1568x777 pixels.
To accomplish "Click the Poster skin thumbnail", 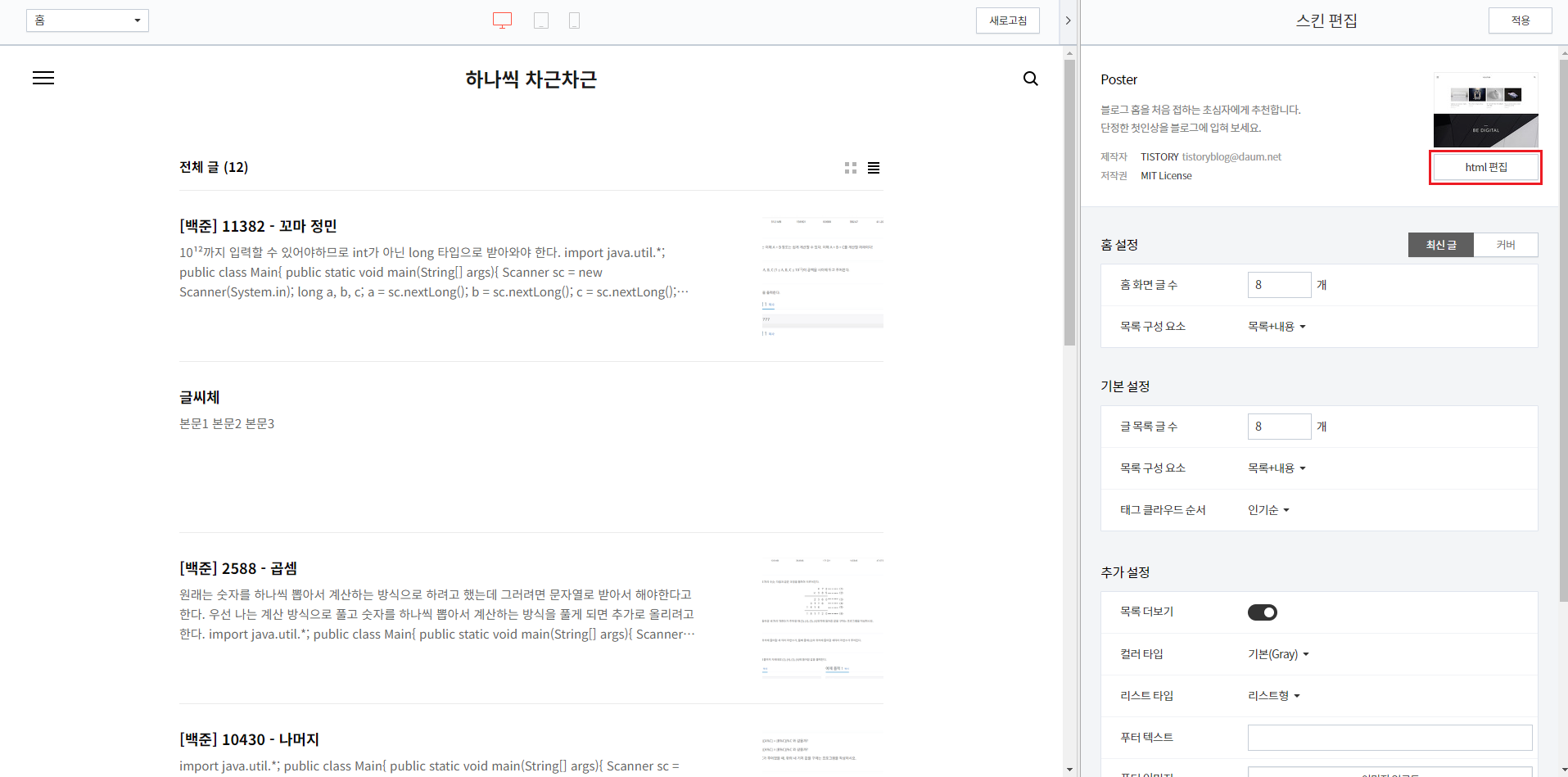I will pos(1486,111).
